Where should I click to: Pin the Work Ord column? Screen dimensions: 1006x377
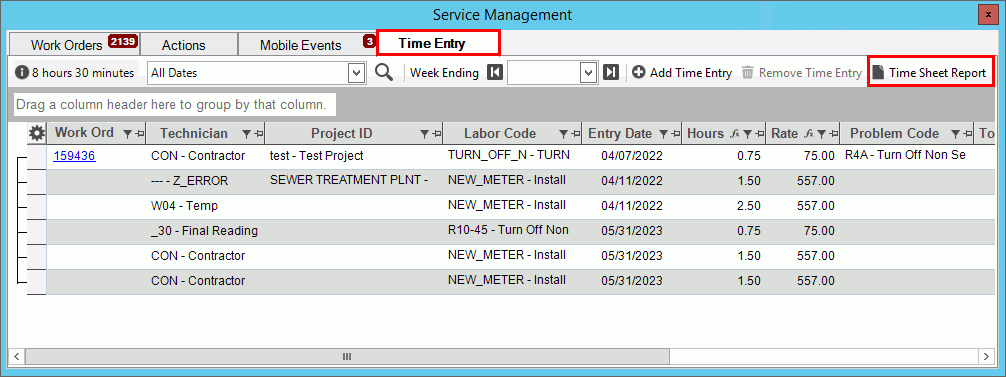click(139, 134)
